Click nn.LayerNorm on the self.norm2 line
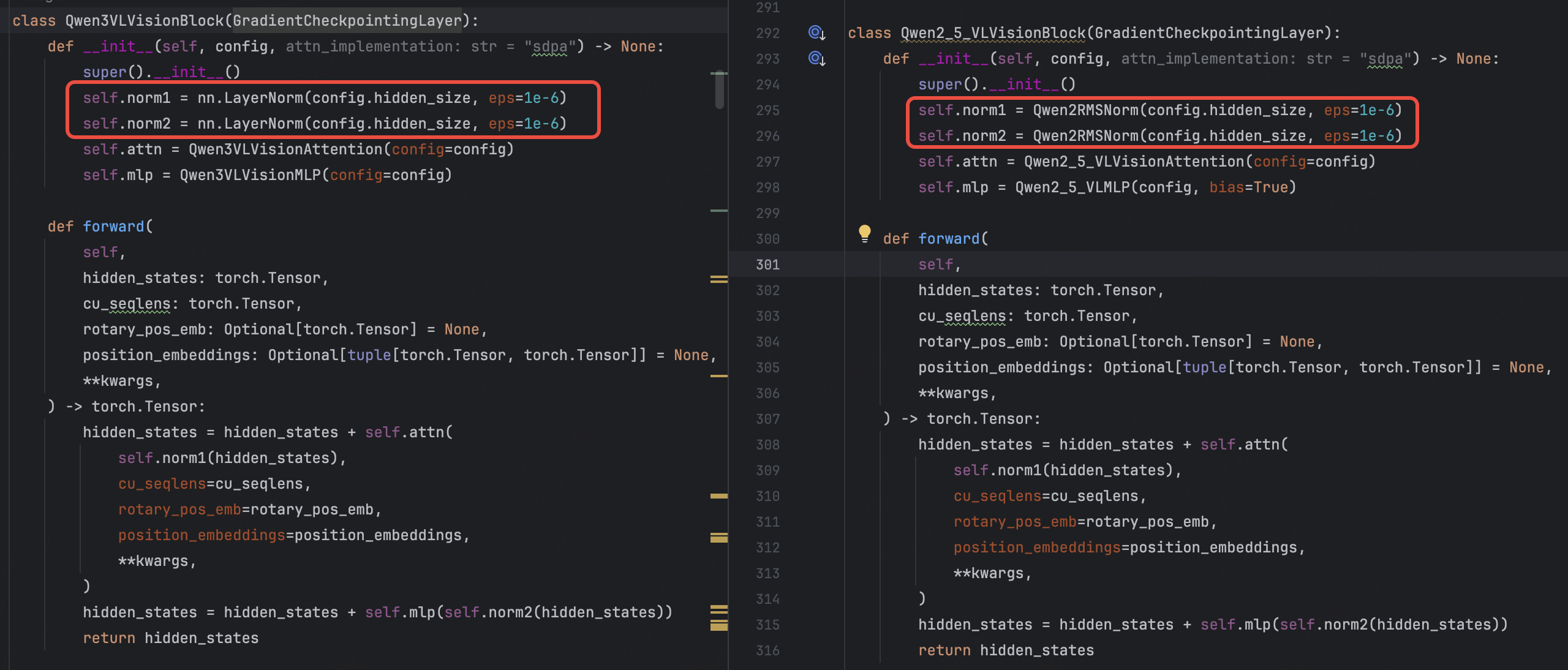Image resolution: width=1568 pixels, height=670 pixels. 249,124
